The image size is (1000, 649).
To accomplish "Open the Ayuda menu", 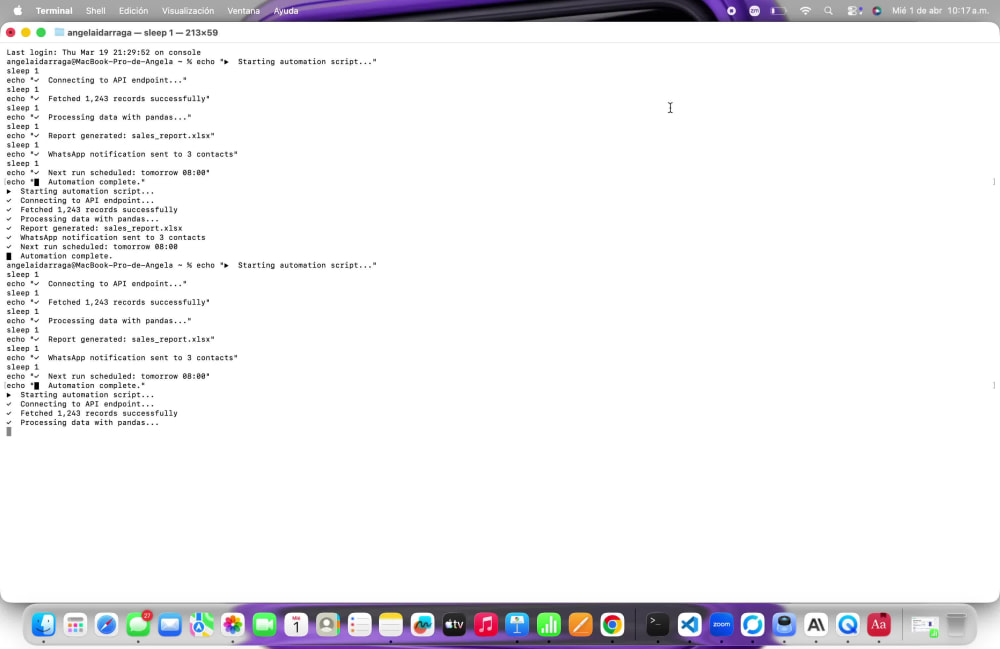I will (x=286, y=11).
